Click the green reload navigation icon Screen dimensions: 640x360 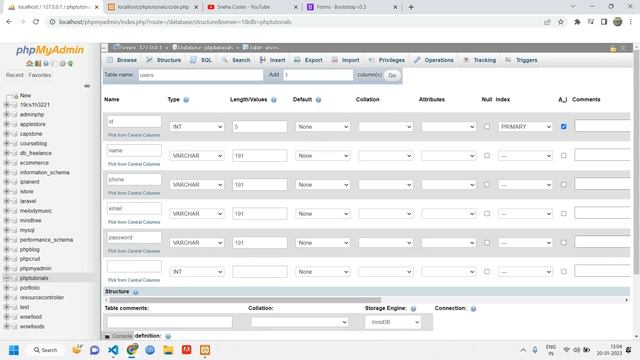70,64
